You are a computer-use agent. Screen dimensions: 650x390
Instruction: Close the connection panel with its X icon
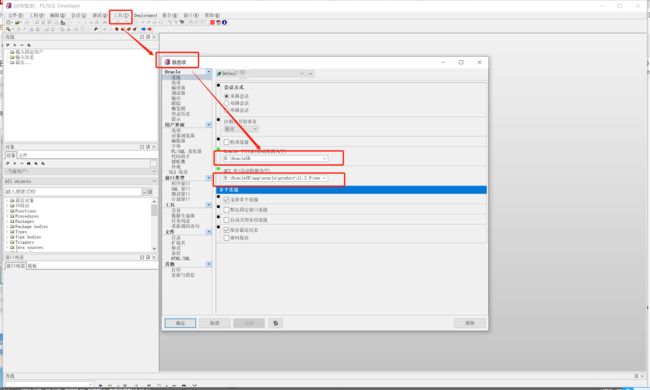(154, 37)
